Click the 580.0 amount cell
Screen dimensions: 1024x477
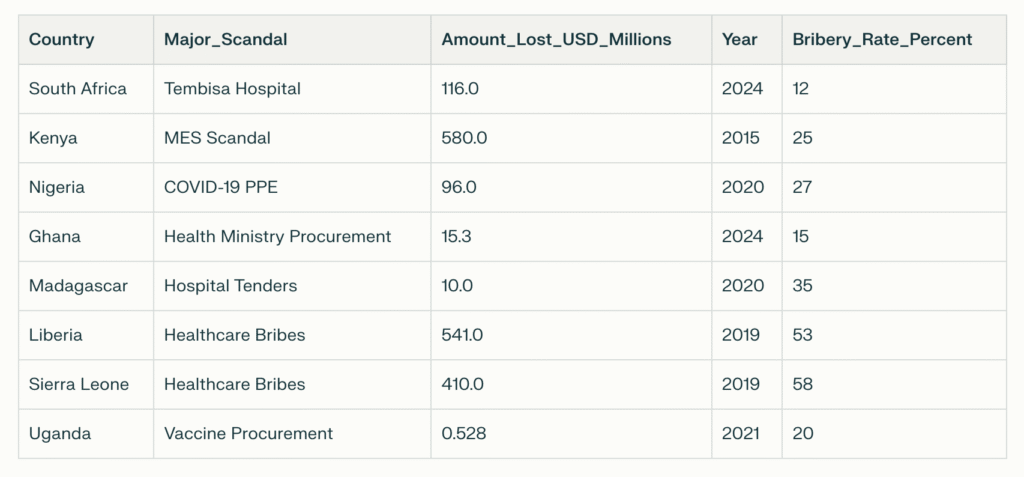coord(464,138)
